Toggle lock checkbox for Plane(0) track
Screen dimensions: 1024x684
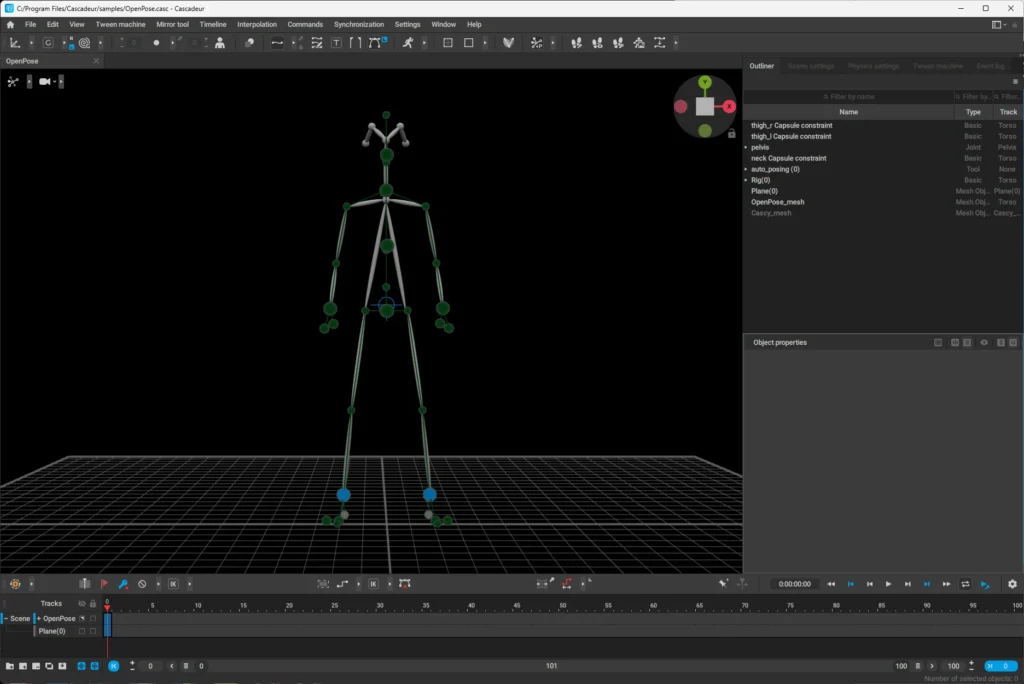(93, 631)
